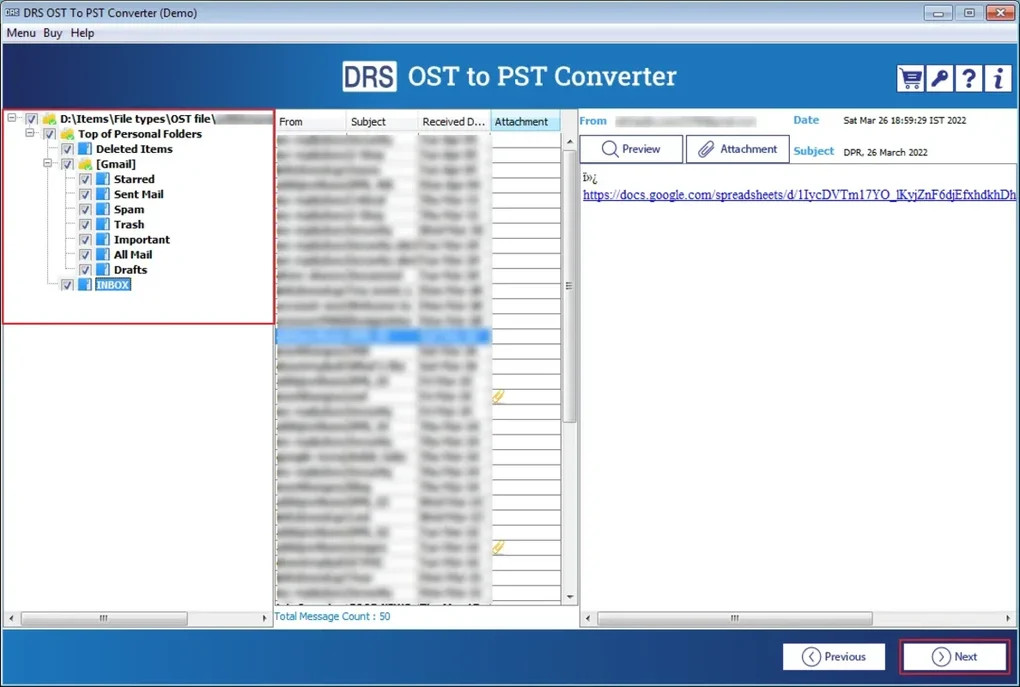Select the highlighted blue message row
This screenshot has width=1020, height=687.
pos(383,336)
